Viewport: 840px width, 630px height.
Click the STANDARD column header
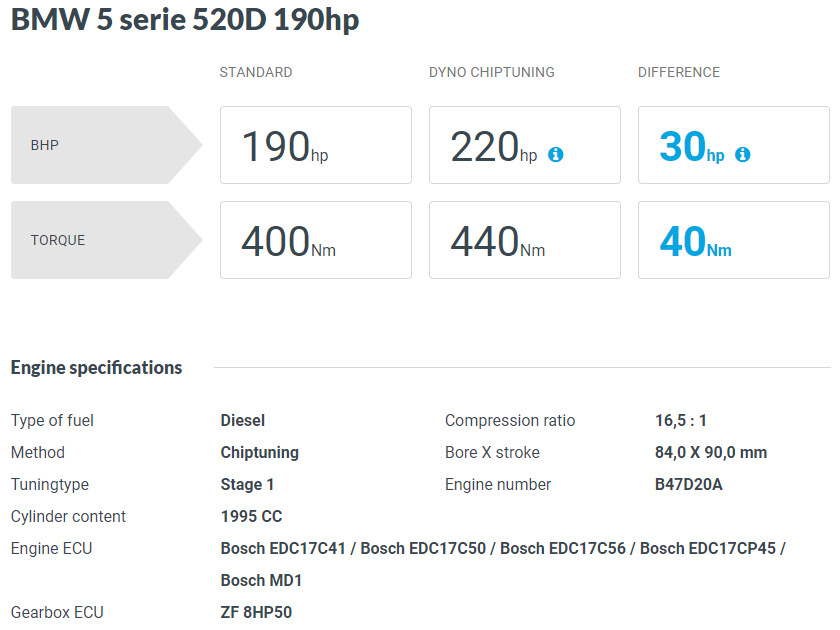(256, 72)
